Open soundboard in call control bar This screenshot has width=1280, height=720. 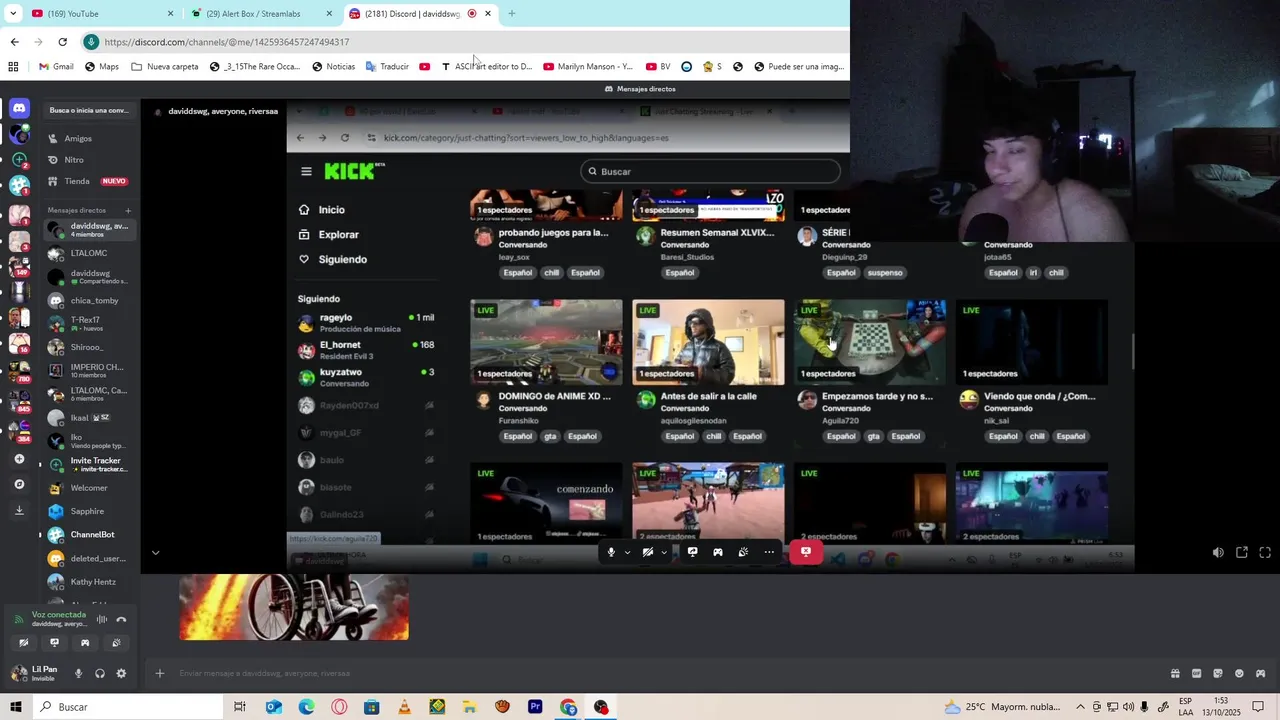pos(743,552)
